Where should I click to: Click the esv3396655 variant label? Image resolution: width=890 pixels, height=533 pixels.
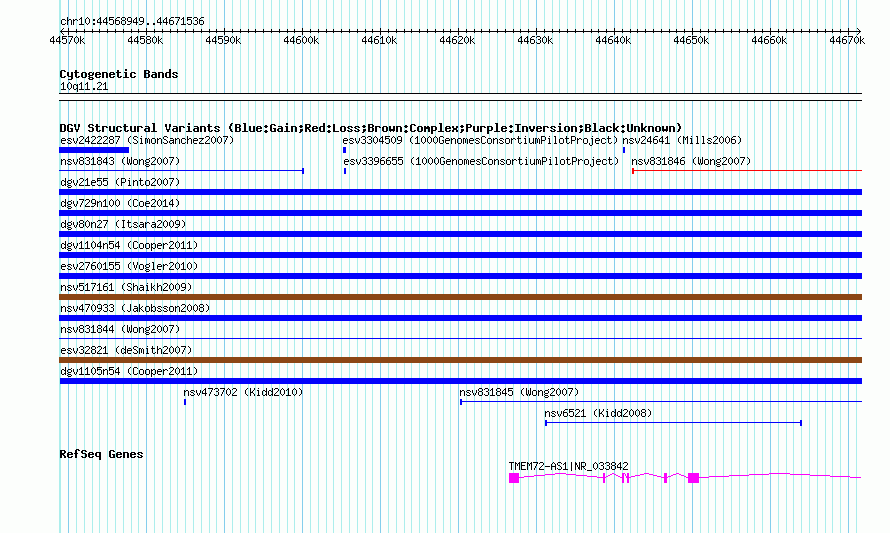(481, 161)
